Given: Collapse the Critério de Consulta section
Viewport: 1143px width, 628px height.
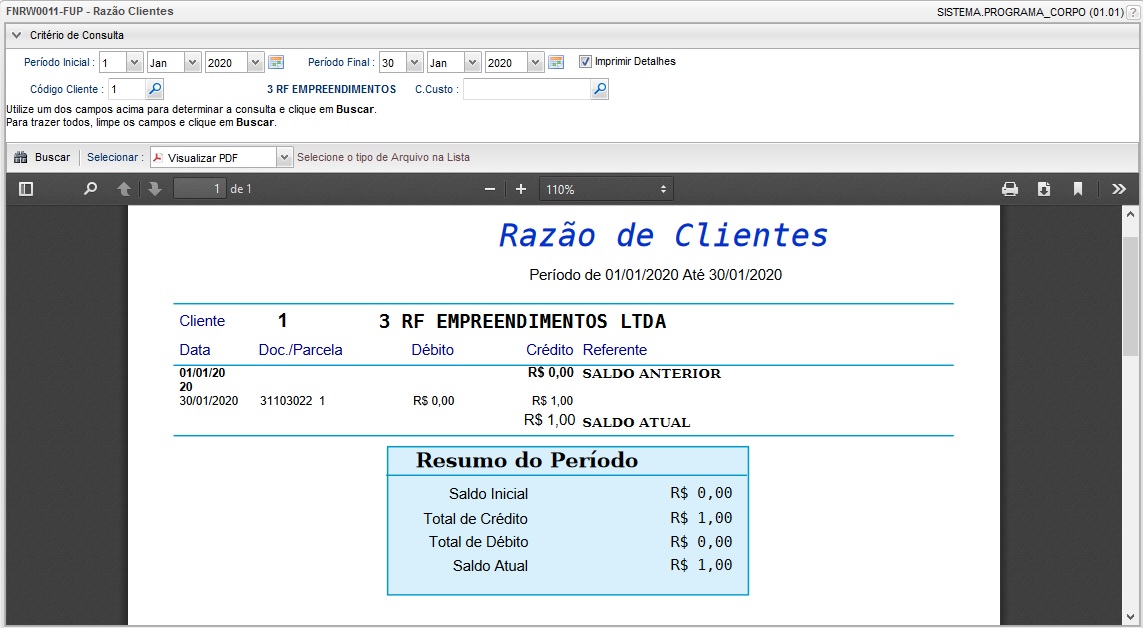Looking at the screenshot, I should click(x=15, y=34).
